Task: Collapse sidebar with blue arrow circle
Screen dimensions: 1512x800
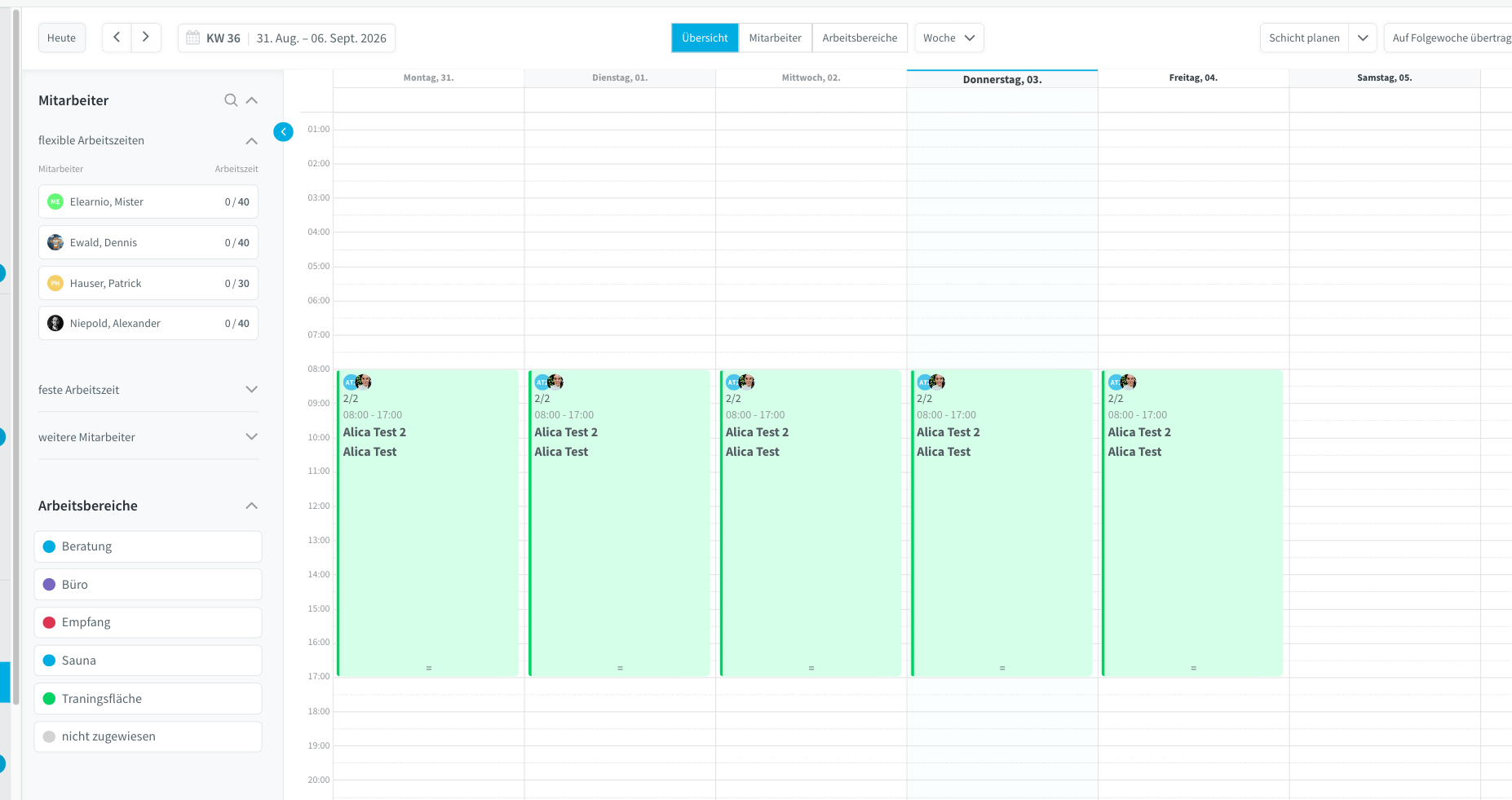Action: click(x=283, y=131)
